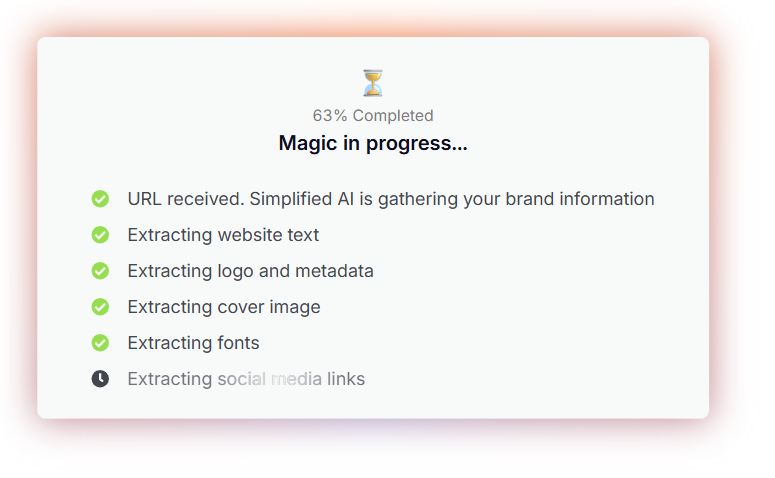Image resolution: width=775 pixels, height=478 pixels.
Task: Click the green check beside website text
Action: (100, 235)
